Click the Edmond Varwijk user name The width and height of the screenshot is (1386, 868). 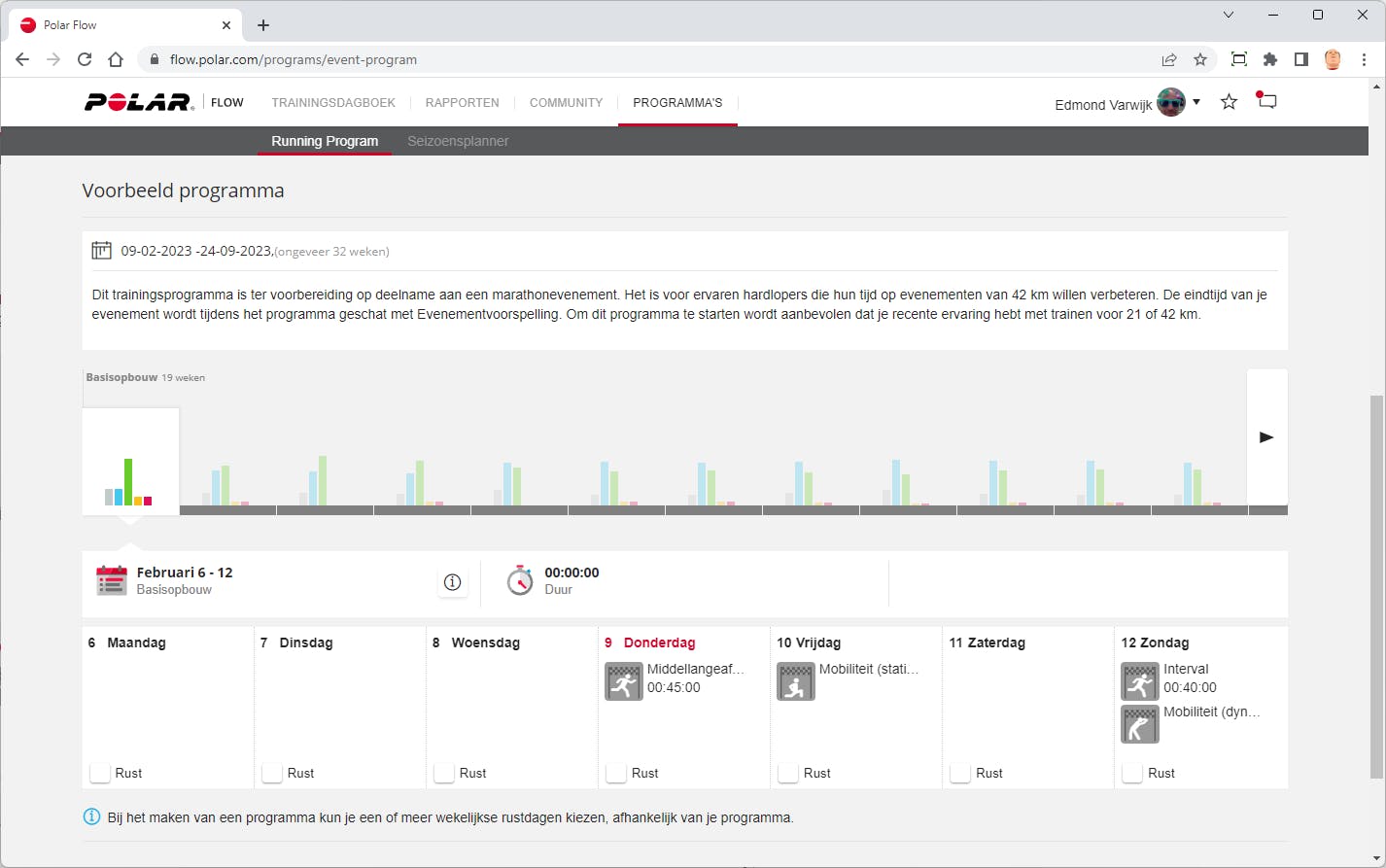(1103, 105)
